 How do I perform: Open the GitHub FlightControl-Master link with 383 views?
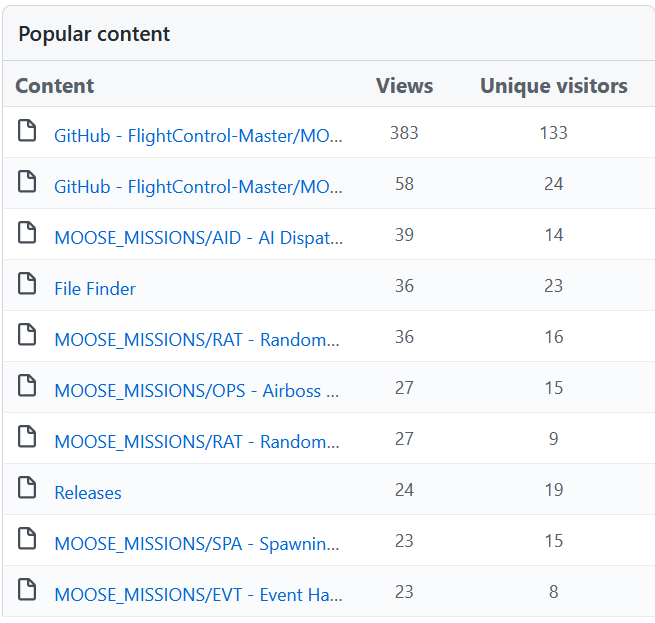click(199, 136)
